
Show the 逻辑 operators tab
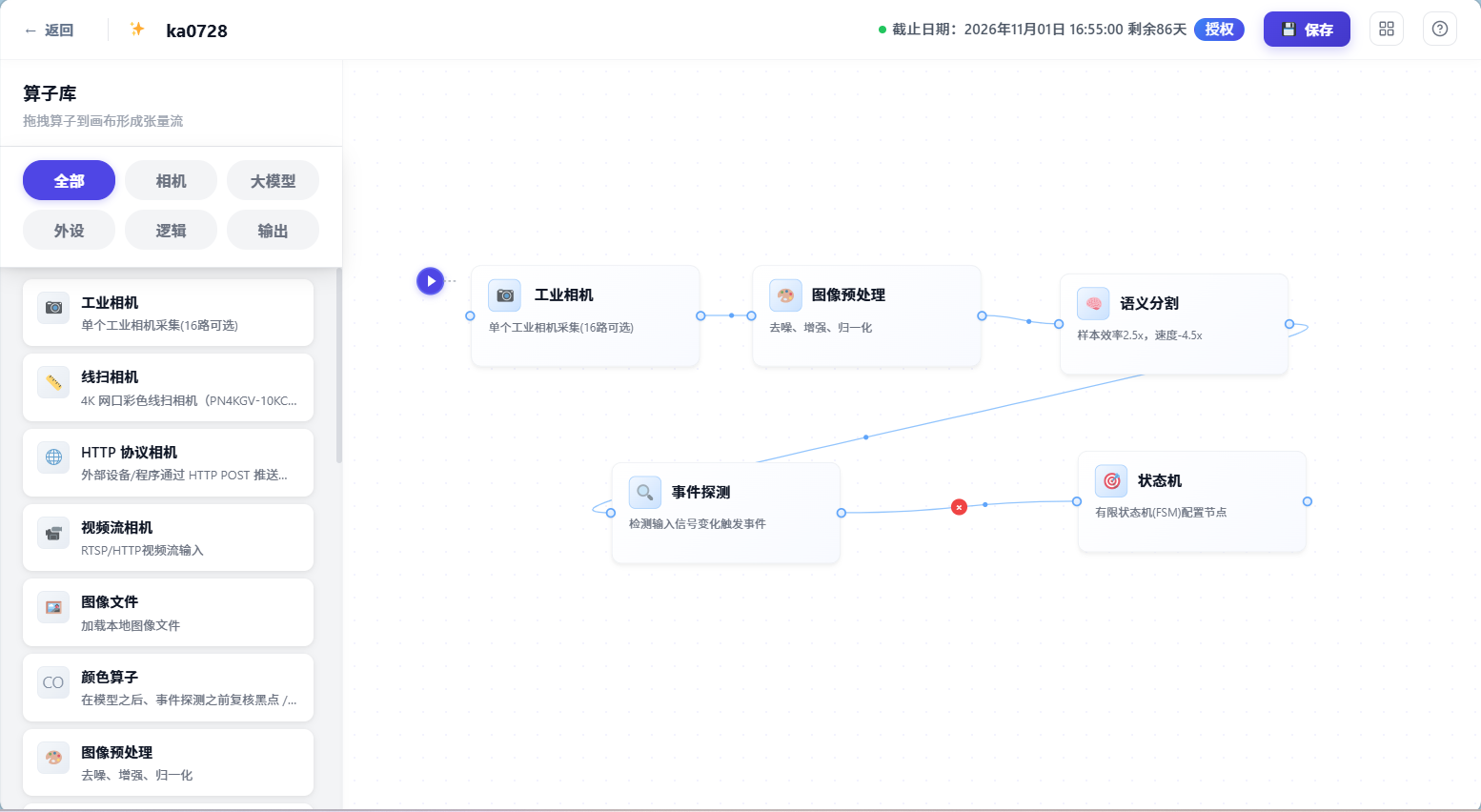[171, 230]
